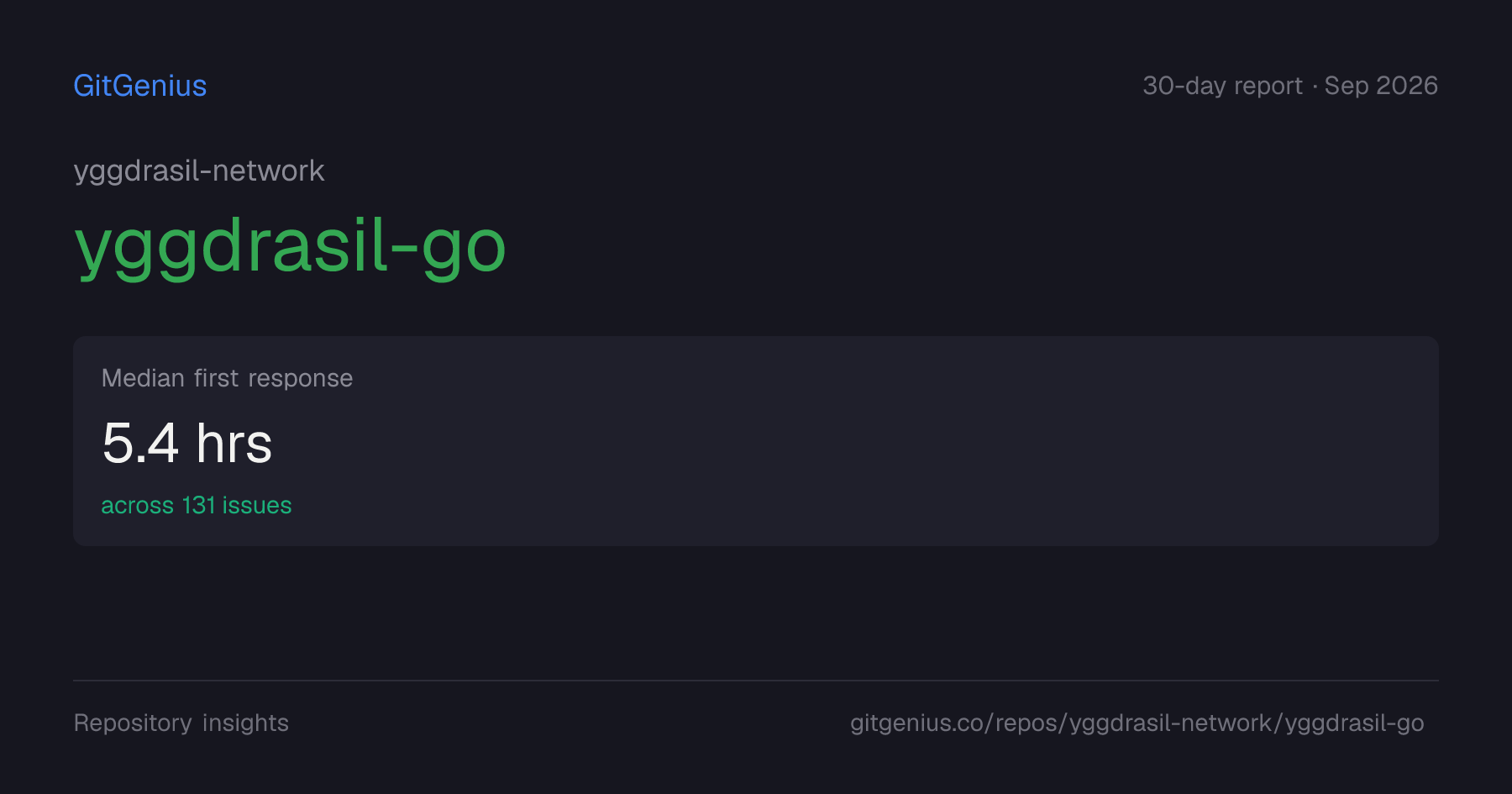Open the across 131 issues link
1512x794 pixels.
click(x=197, y=505)
